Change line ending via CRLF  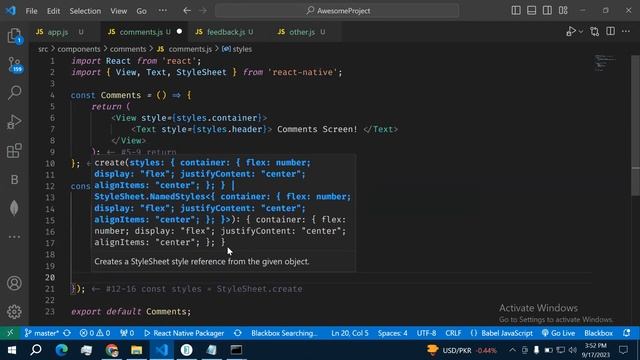[x=453, y=333]
